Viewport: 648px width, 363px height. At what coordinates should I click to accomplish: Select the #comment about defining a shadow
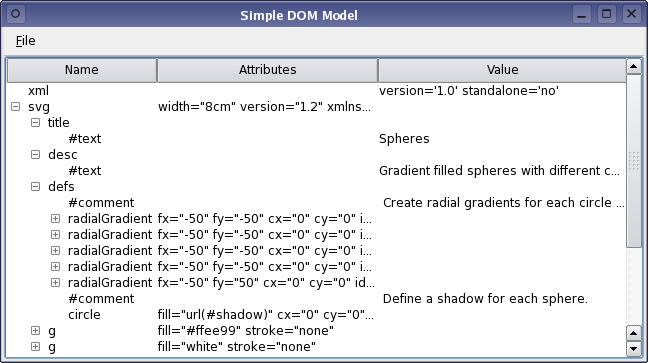pyautogui.click(x=317, y=299)
